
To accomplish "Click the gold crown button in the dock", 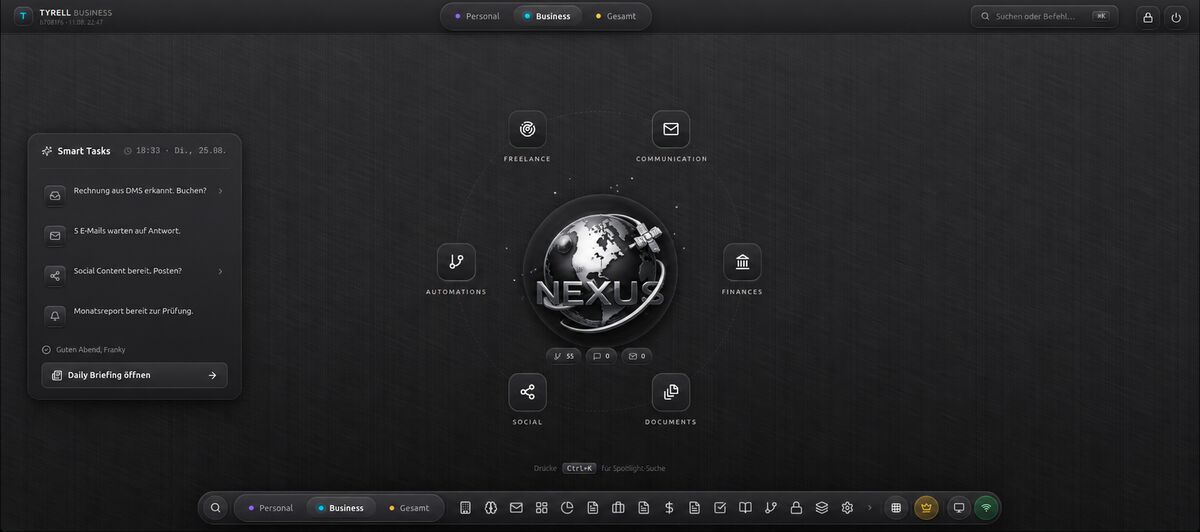I will [926, 508].
